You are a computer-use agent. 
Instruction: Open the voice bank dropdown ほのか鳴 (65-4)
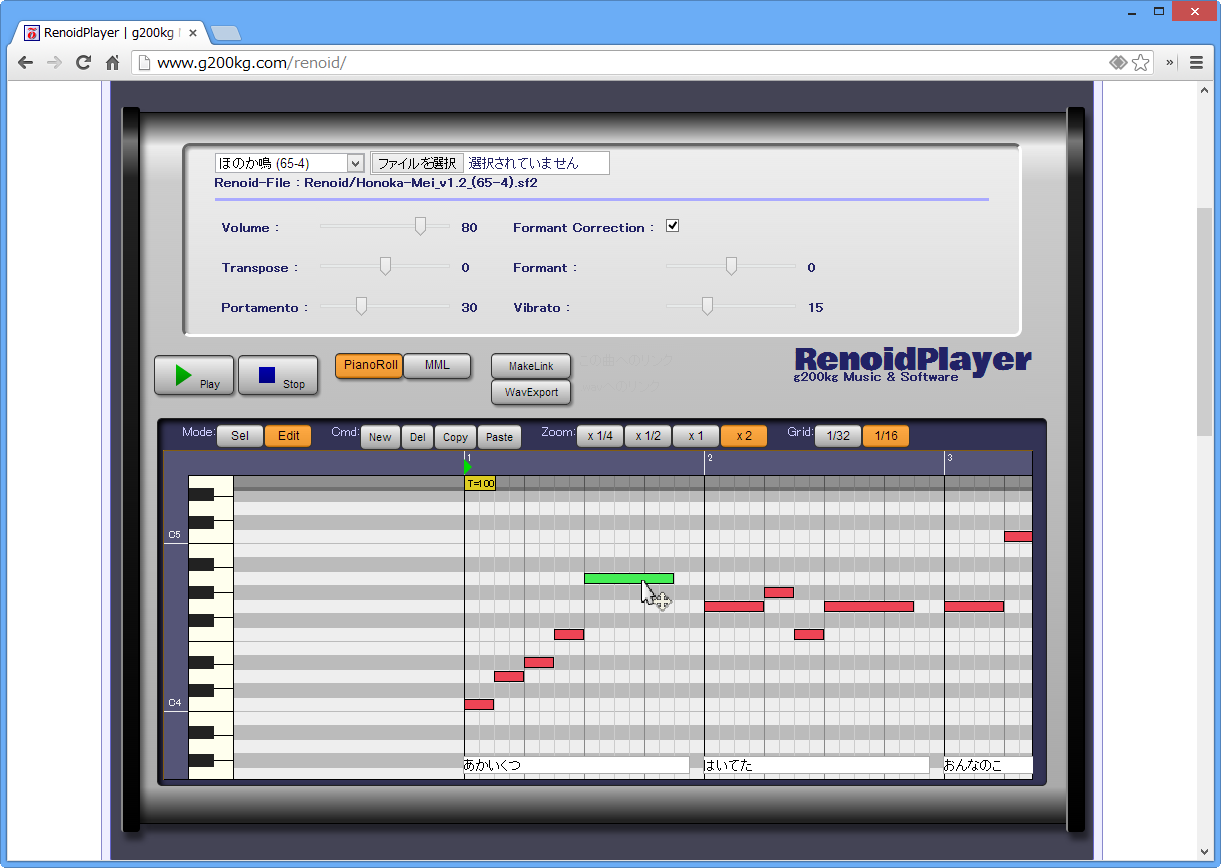289,163
